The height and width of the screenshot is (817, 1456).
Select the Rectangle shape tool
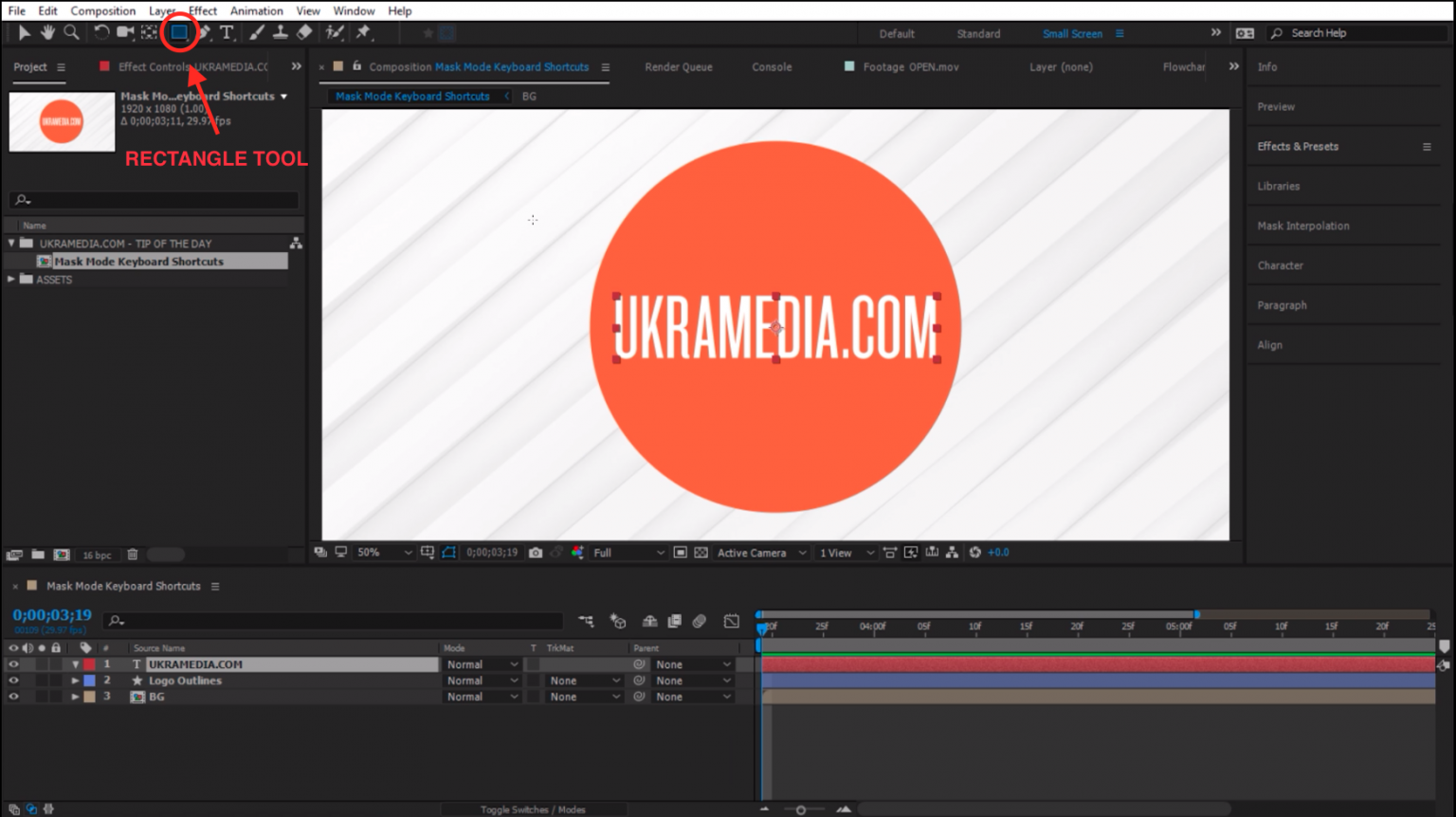click(x=178, y=32)
